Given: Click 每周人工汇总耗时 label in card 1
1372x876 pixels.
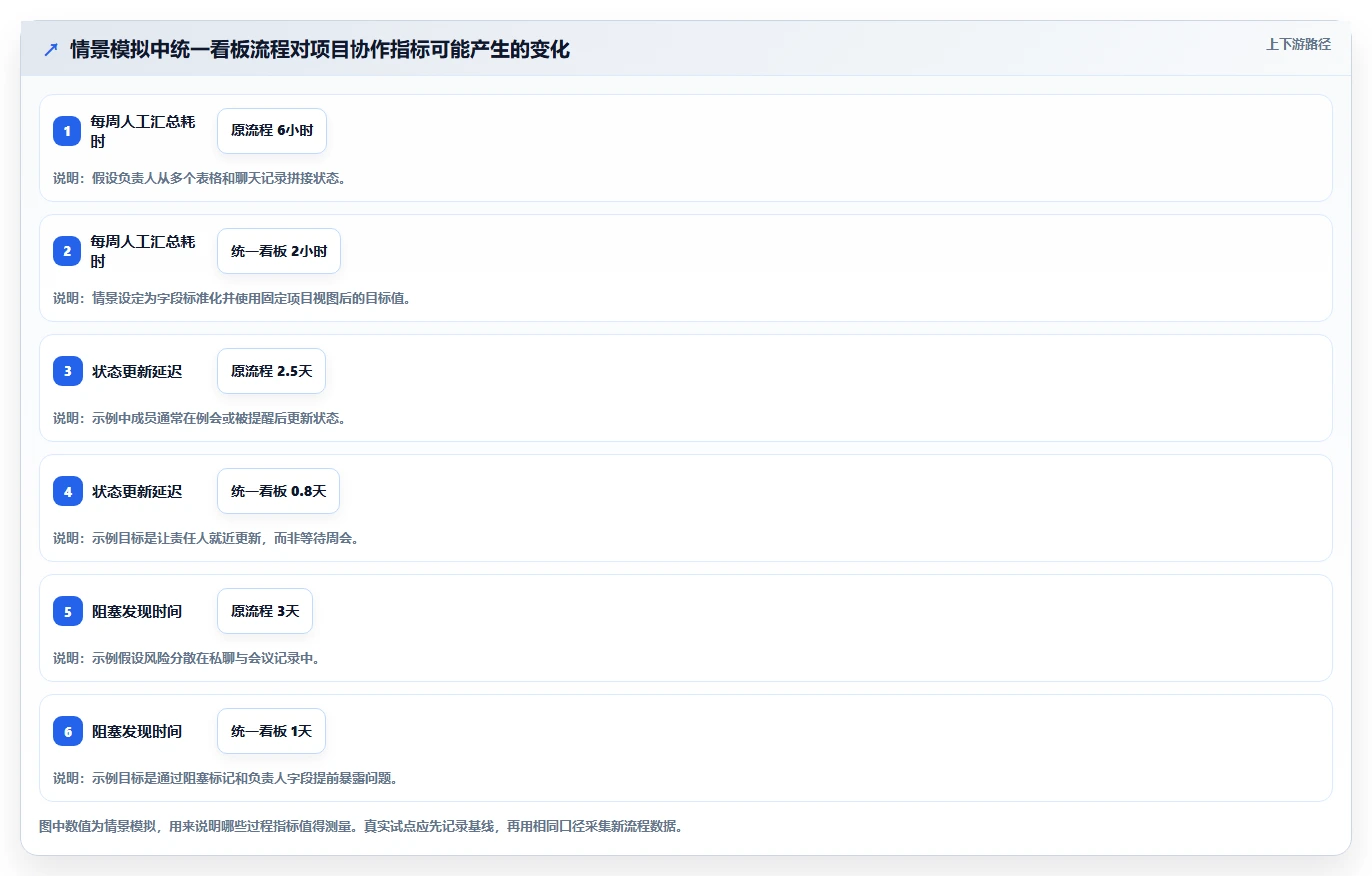Looking at the screenshot, I should pos(144,131).
